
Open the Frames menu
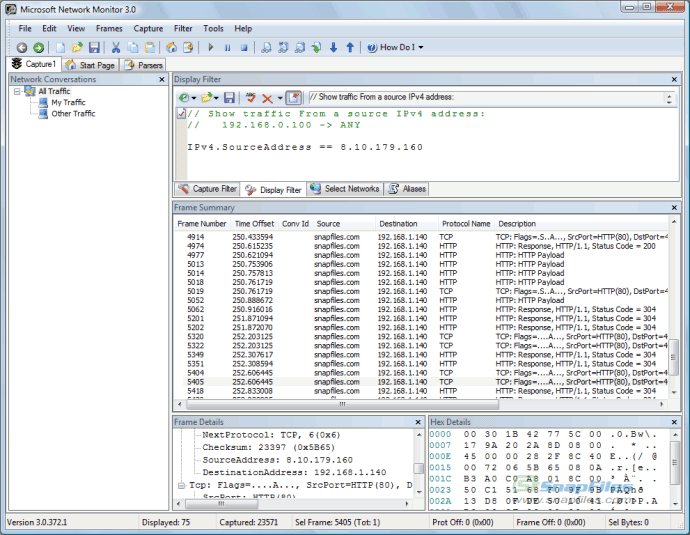coord(109,29)
